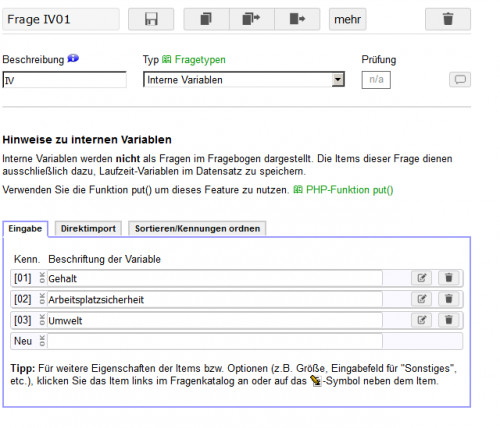Click the Beschreibung input field
Screen dimensions: 500x428
point(64,80)
